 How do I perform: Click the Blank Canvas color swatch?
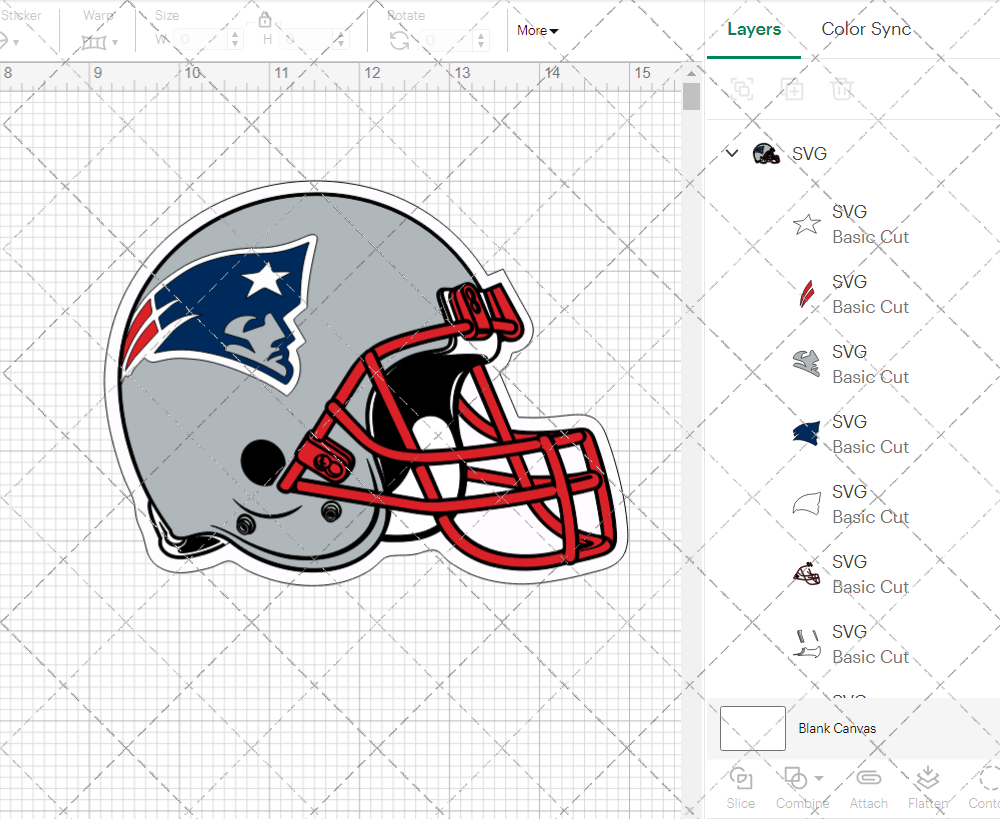click(752, 728)
